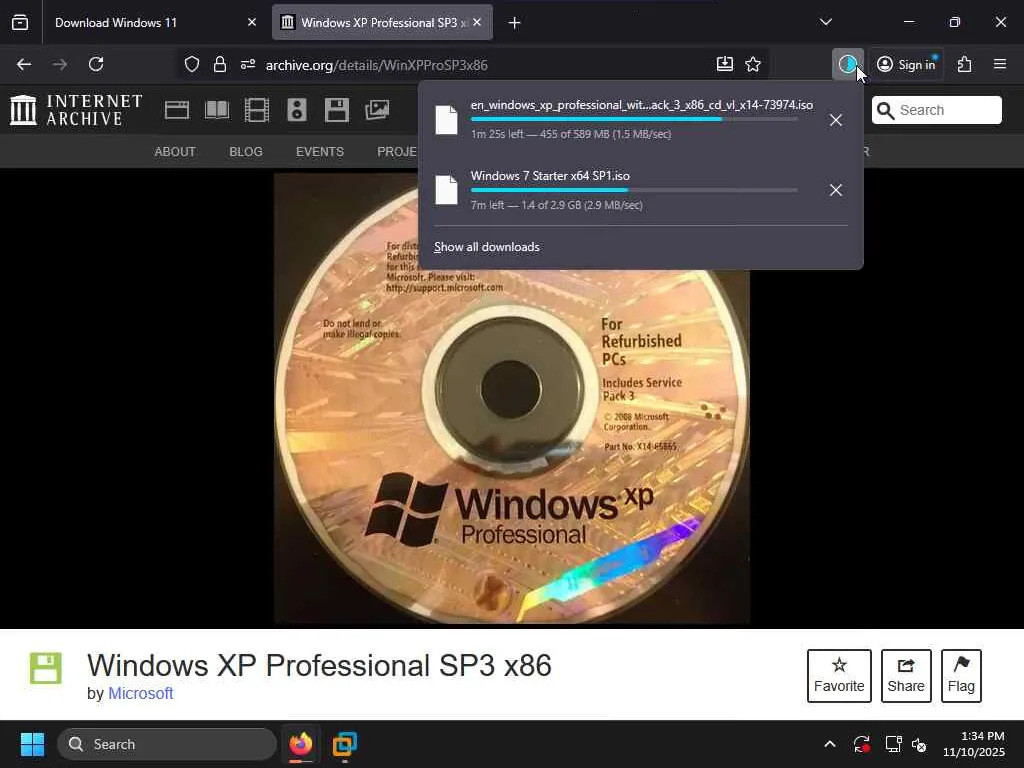Open the clock showing 1:34 PM
Image resolution: width=1024 pixels, height=768 pixels.
pyautogui.click(x=974, y=744)
